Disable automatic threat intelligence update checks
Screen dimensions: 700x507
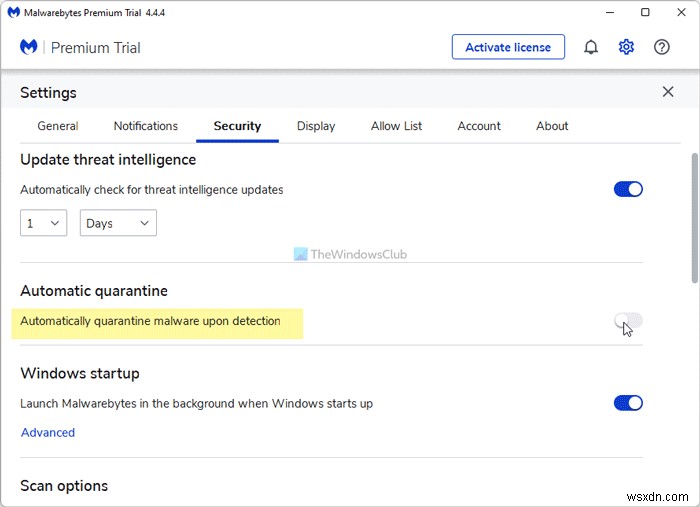[x=628, y=189]
